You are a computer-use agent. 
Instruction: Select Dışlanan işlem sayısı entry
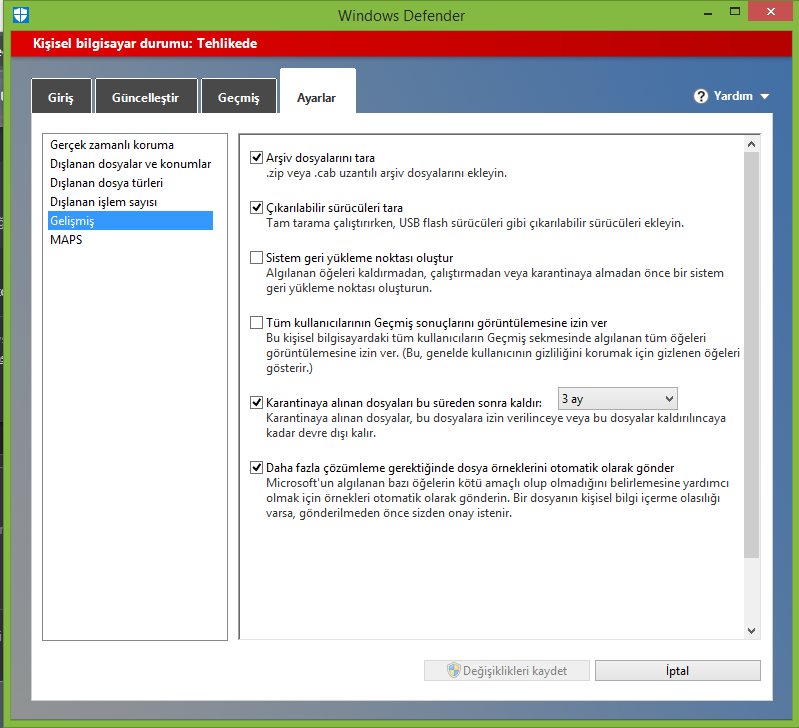103,202
